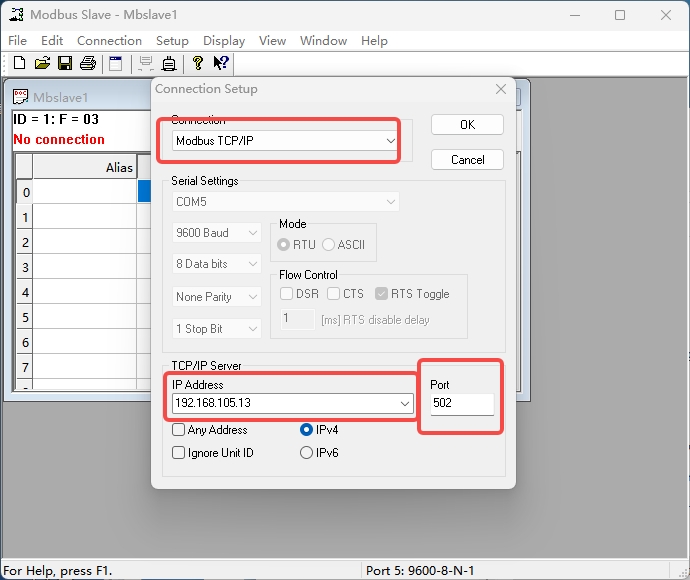The width and height of the screenshot is (690, 580).
Task: Click the Open folder toolbar icon
Action: click(x=42, y=64)
